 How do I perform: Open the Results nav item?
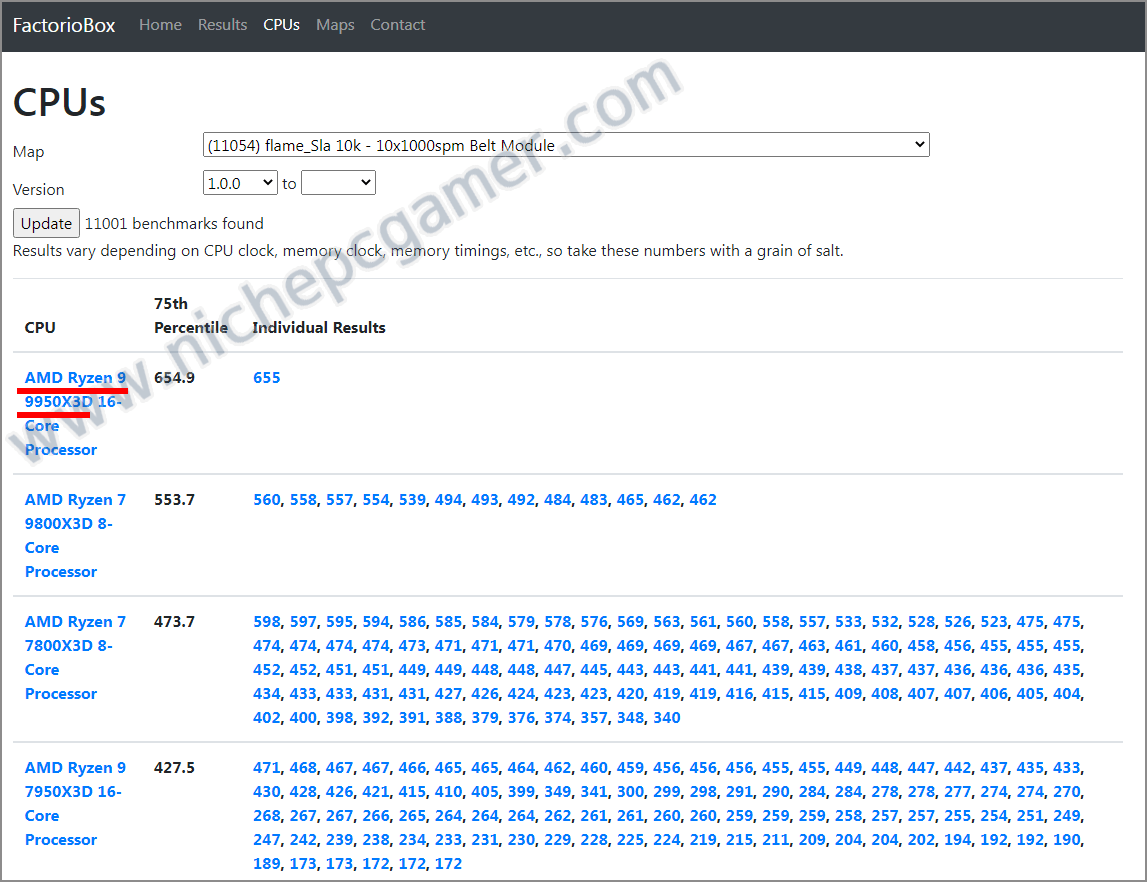(222, 25)
